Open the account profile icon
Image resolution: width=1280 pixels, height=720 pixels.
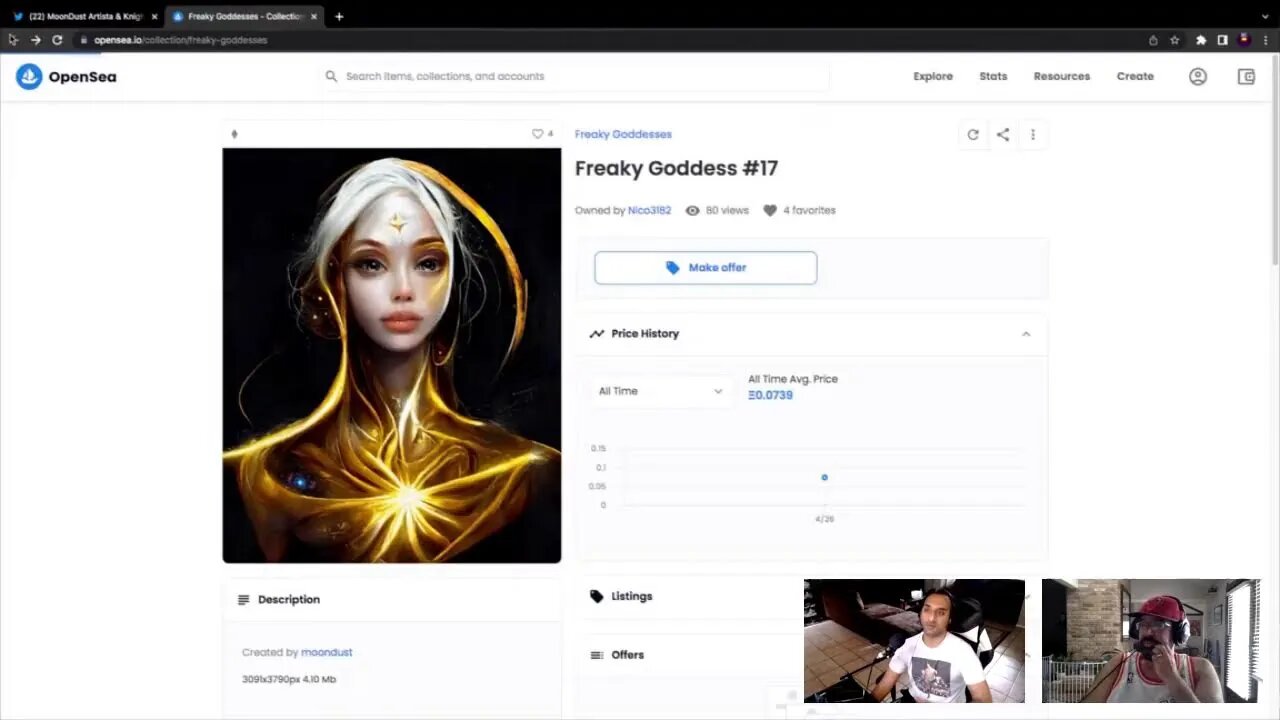point(1197,76)
